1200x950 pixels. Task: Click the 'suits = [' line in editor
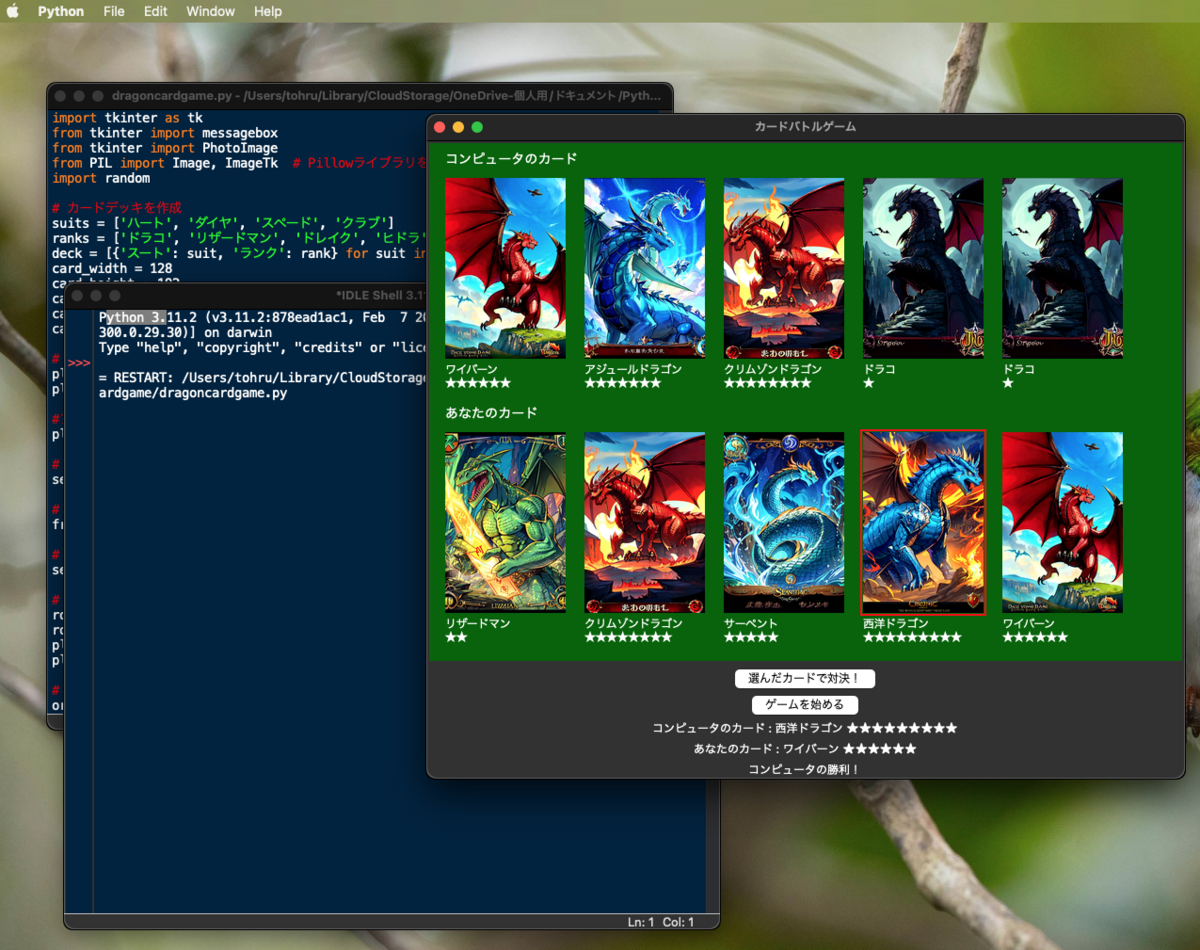point(223,223)
